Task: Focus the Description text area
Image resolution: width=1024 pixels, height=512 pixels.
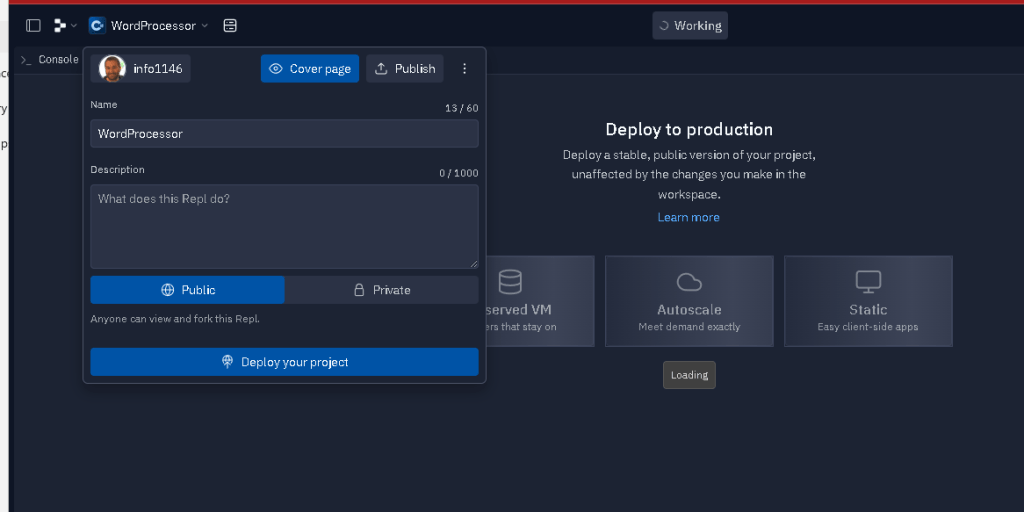Action: tap(284, 226)
